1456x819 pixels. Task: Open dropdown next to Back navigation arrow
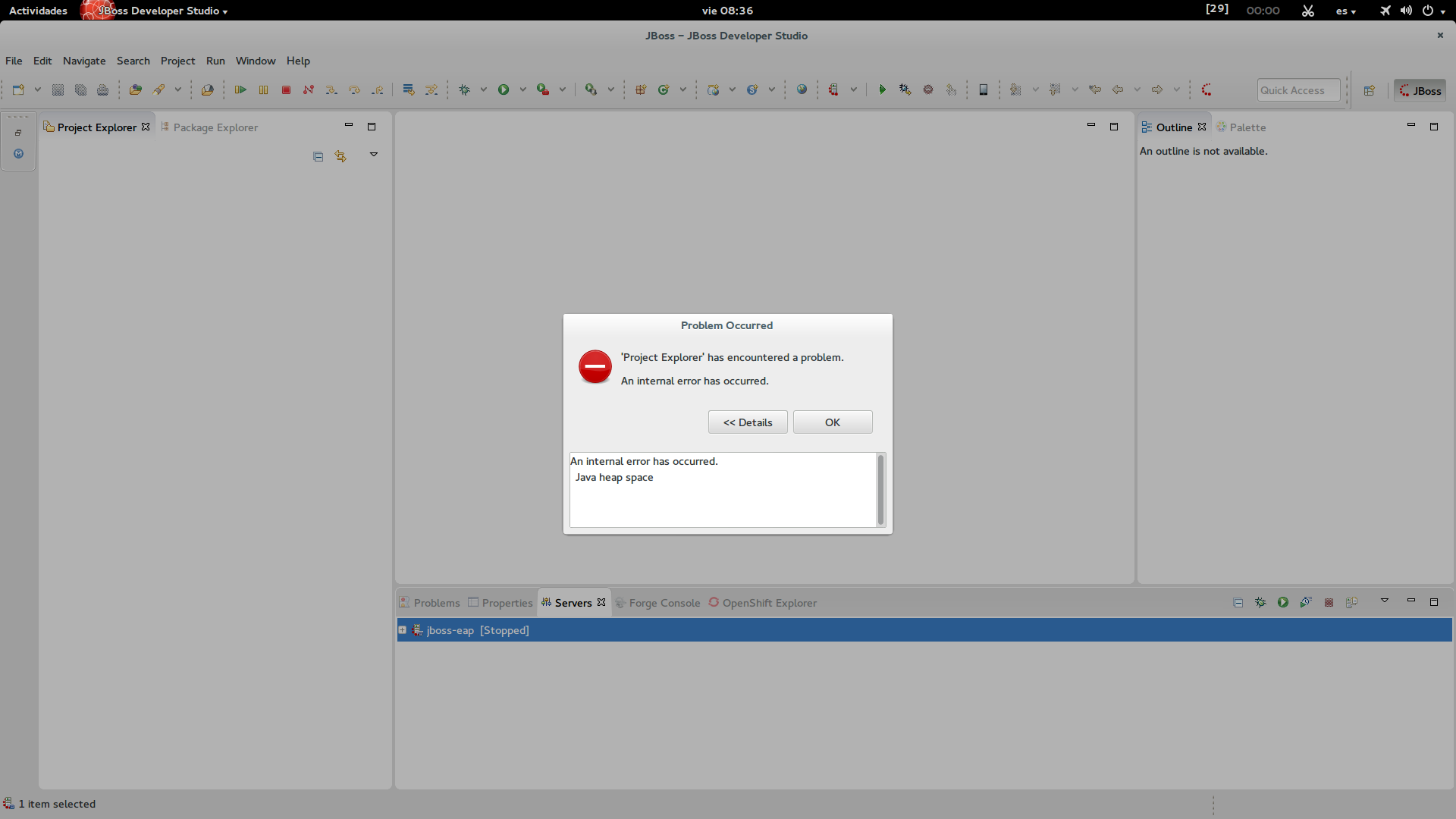point(1137,89)
